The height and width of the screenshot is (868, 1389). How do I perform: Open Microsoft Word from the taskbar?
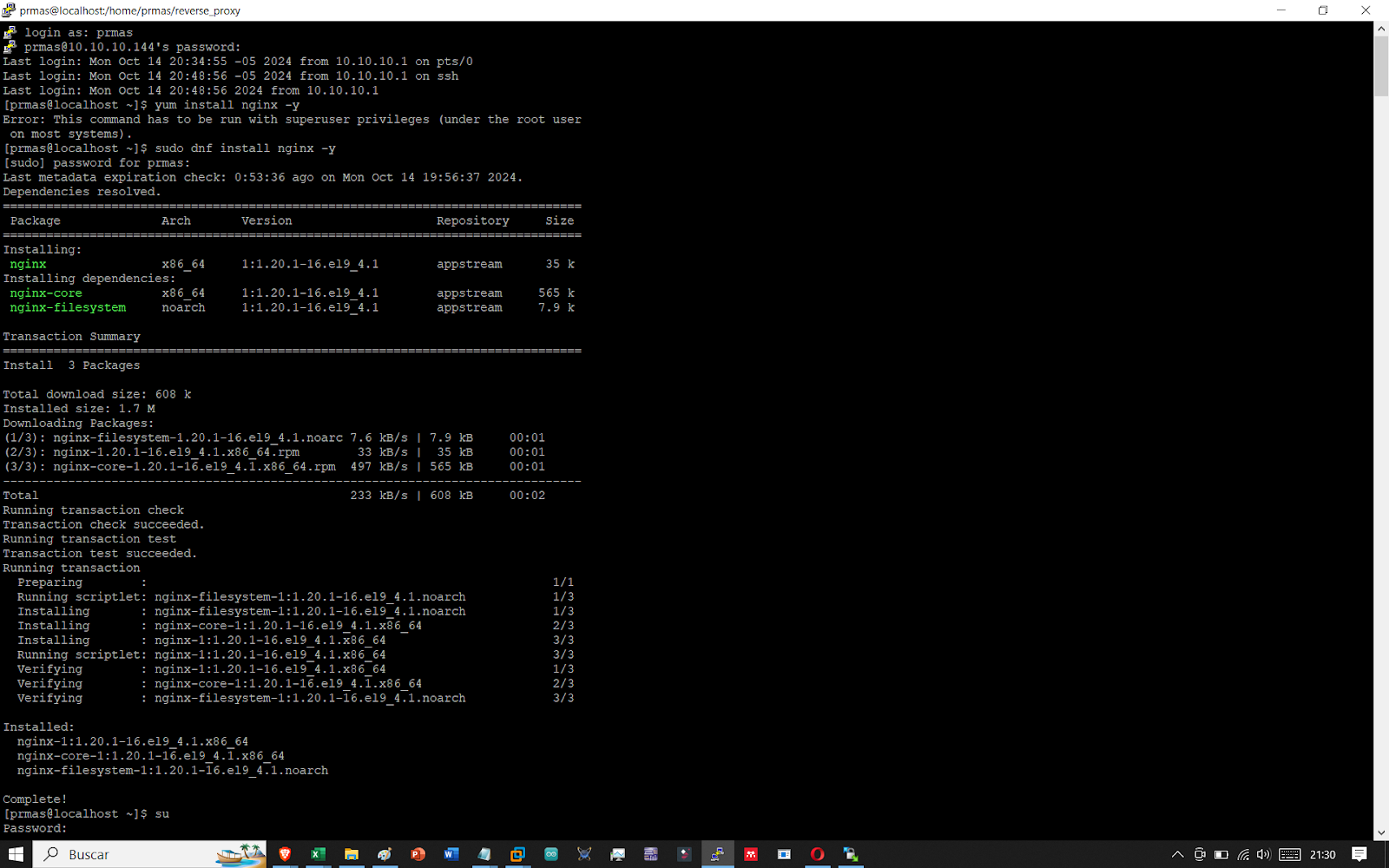(x=451, y=854)
